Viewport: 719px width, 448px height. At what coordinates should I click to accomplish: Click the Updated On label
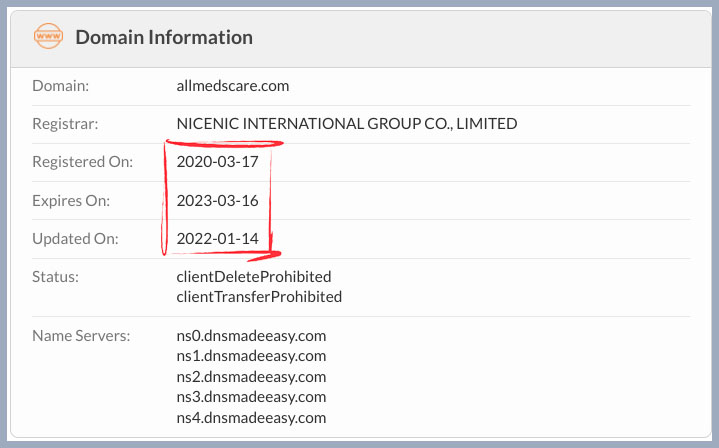[x=75, y=239]
